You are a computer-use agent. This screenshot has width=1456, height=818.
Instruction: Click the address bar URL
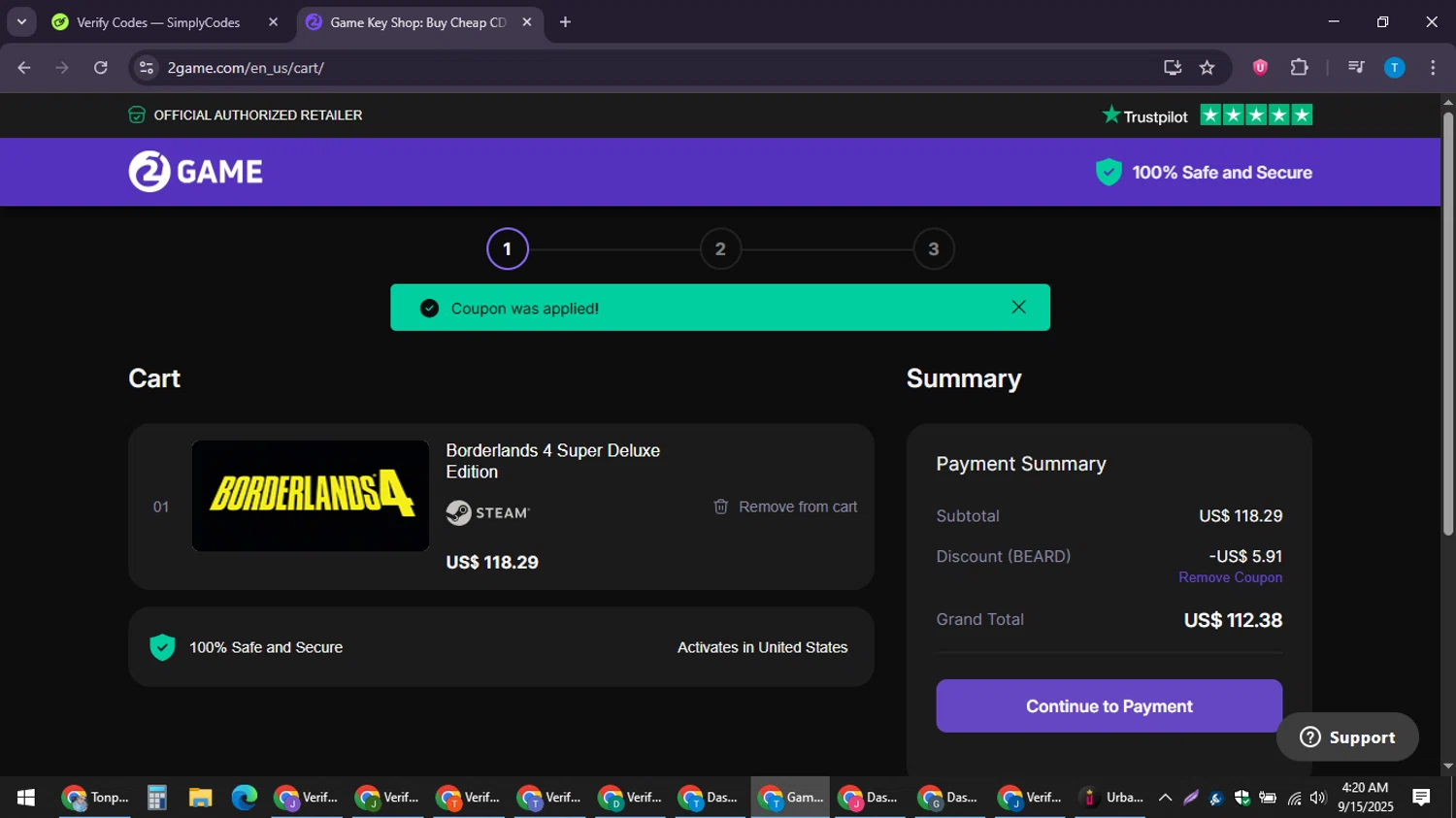[246, 68]
